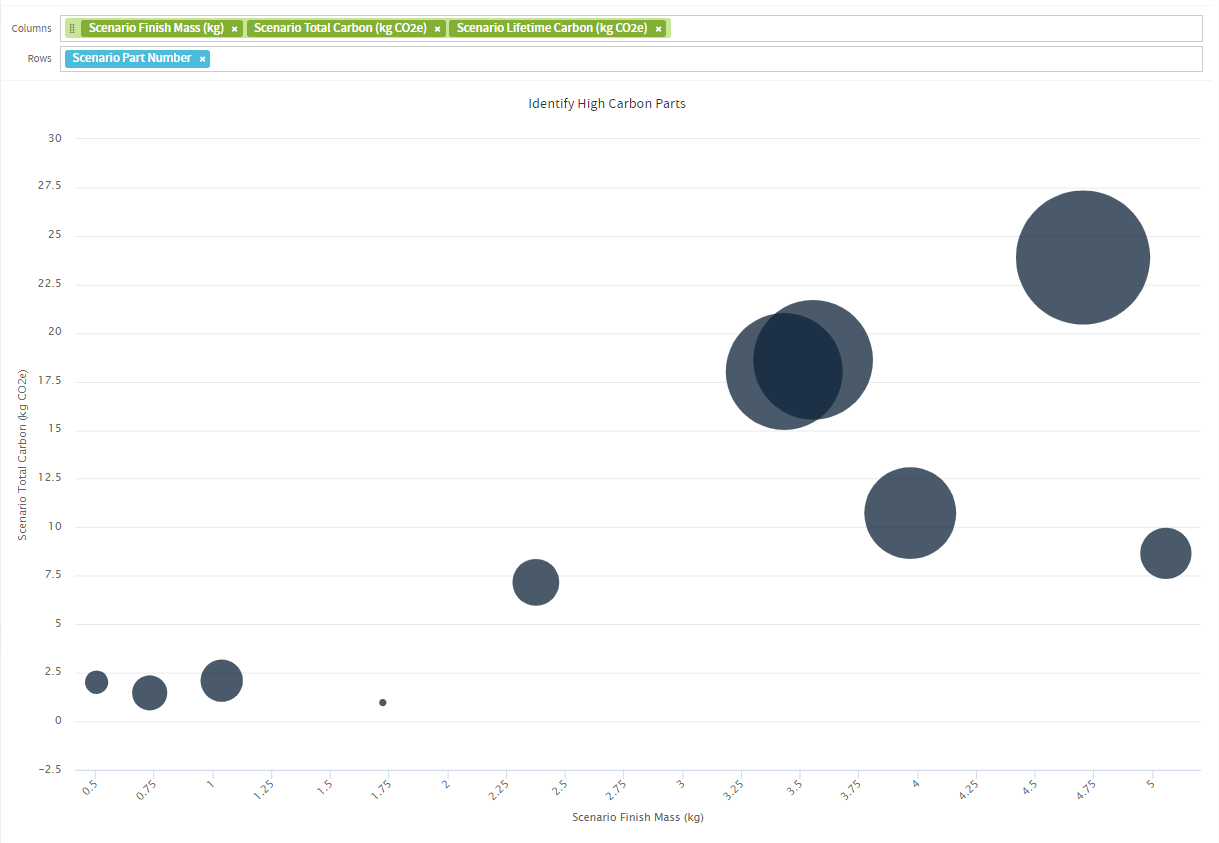Select the bubble near 2.4 kg mass
The height and width of the screenshot is (843, 1219).
click(x=535, y=582)
